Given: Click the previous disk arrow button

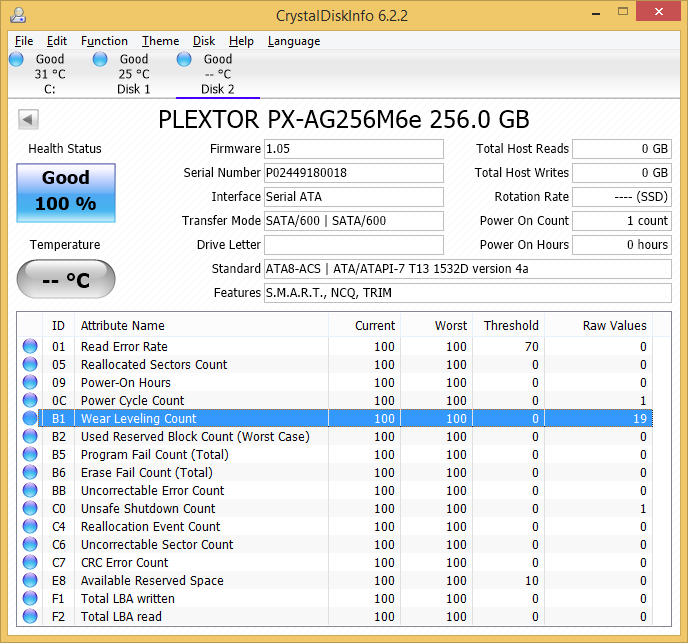Looking at the screenshot, I should pos(28,120).
